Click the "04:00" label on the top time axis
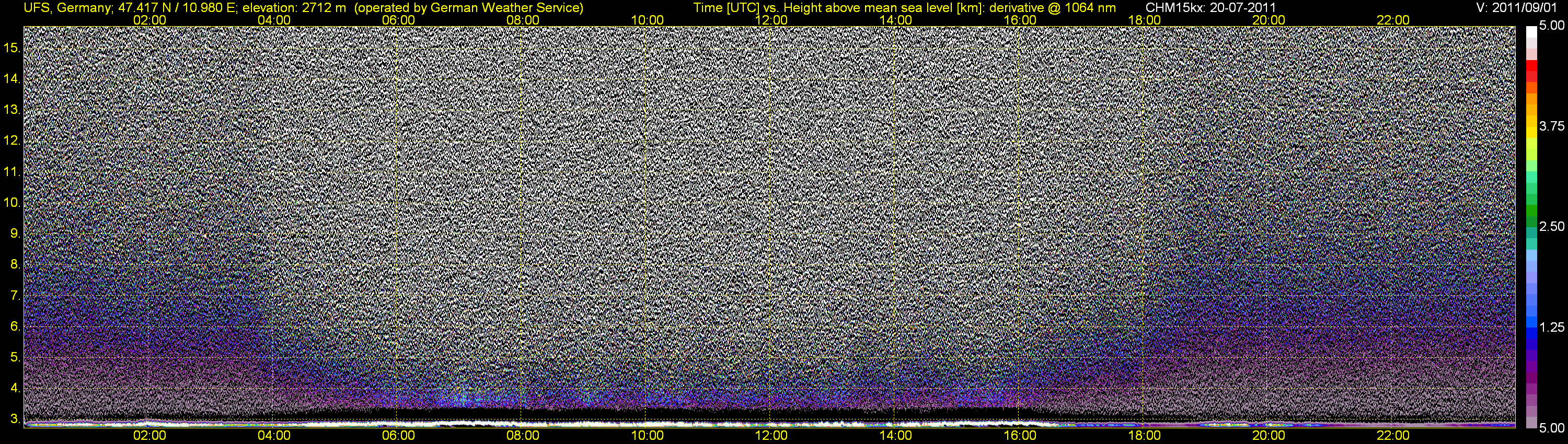The width and height of the screenshot is (1568, 444). point(274,20)
